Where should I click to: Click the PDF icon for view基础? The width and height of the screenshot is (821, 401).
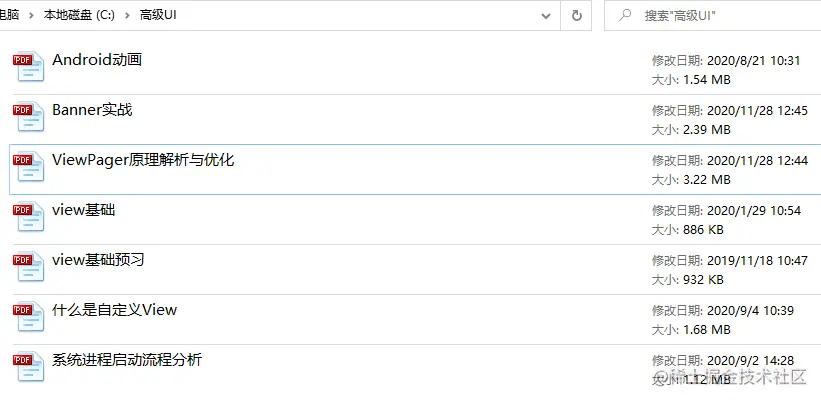[x=29, y=217]
